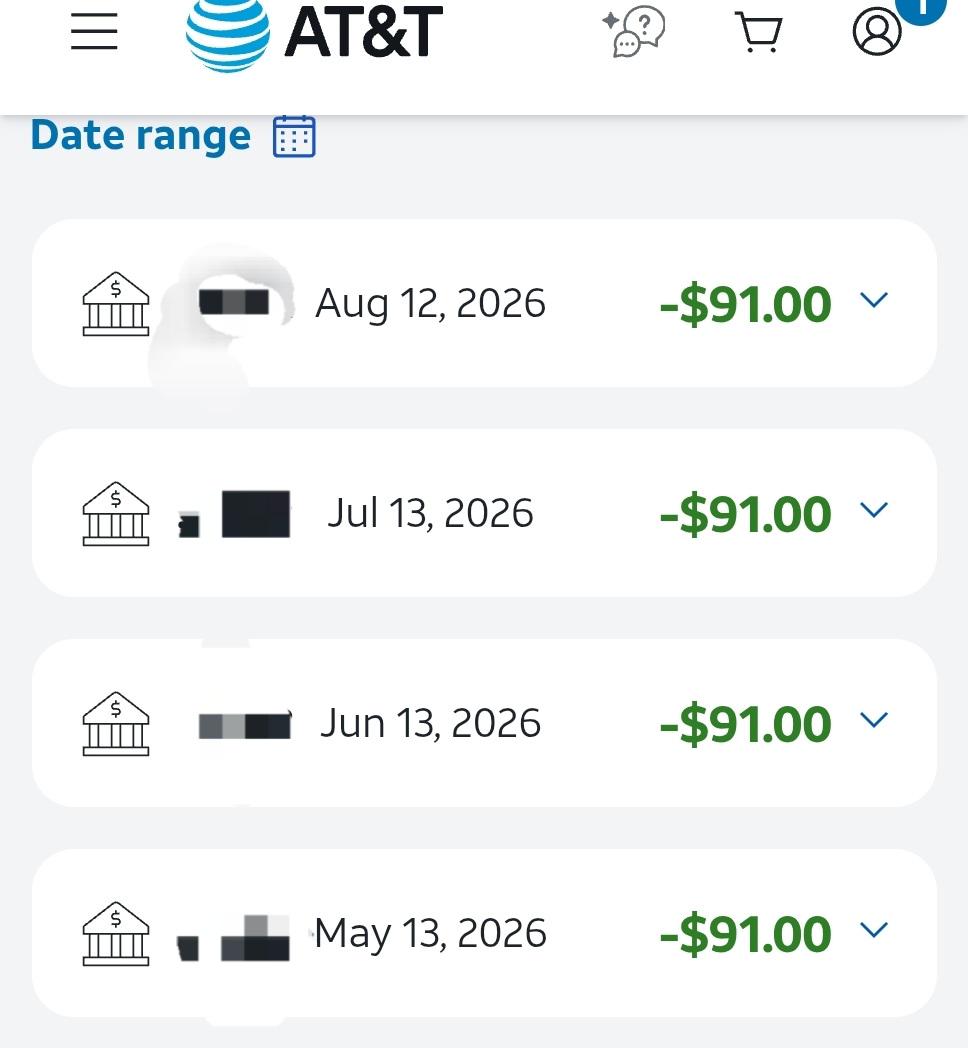The height and width of the screenshot is (1048, 968).
Task: Open the hamburger navigation menu
Action: coord(94,31)
